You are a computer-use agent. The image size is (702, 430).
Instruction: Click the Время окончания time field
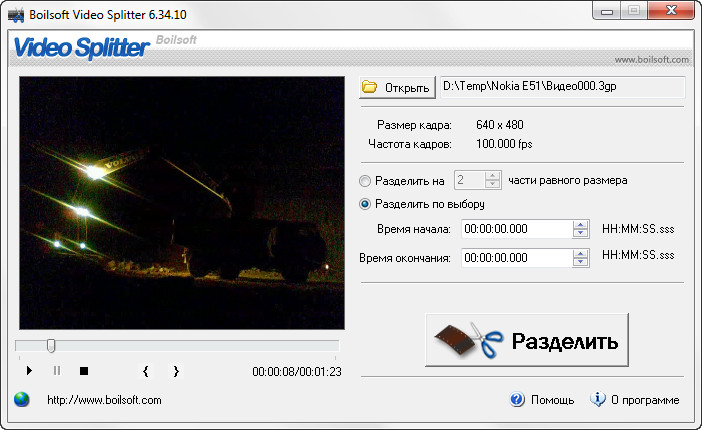click(x=517, y=258)
